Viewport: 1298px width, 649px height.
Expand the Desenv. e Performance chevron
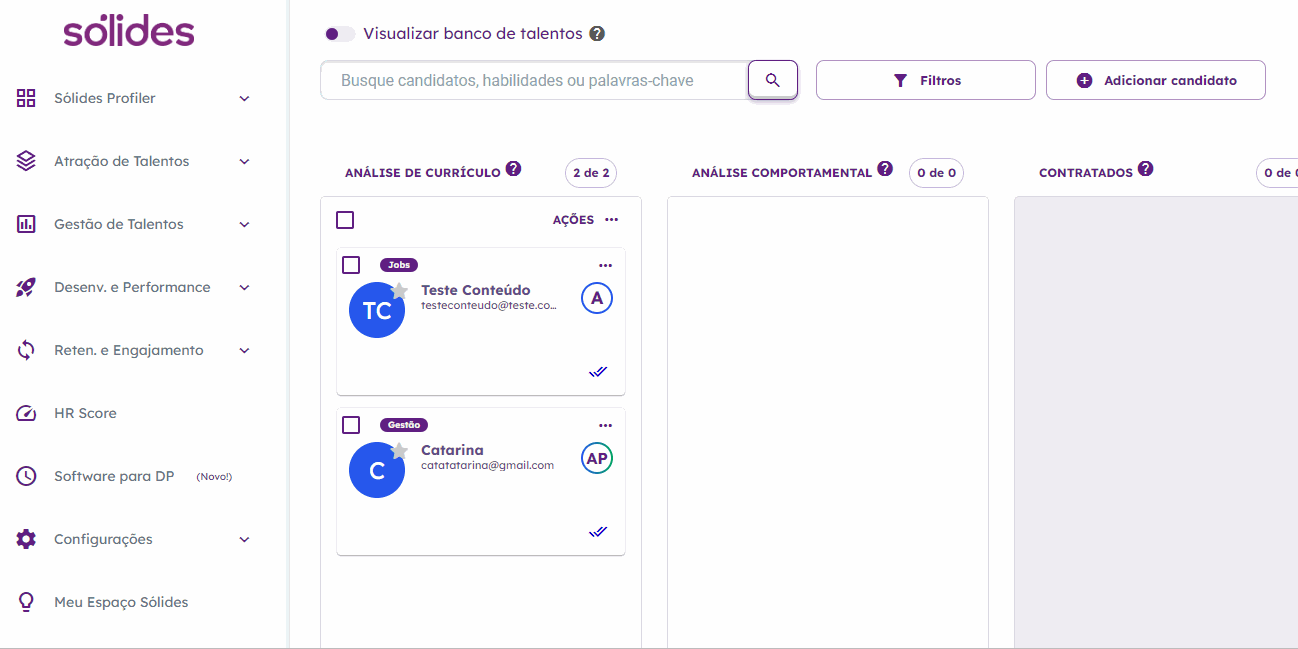point(245,288)
